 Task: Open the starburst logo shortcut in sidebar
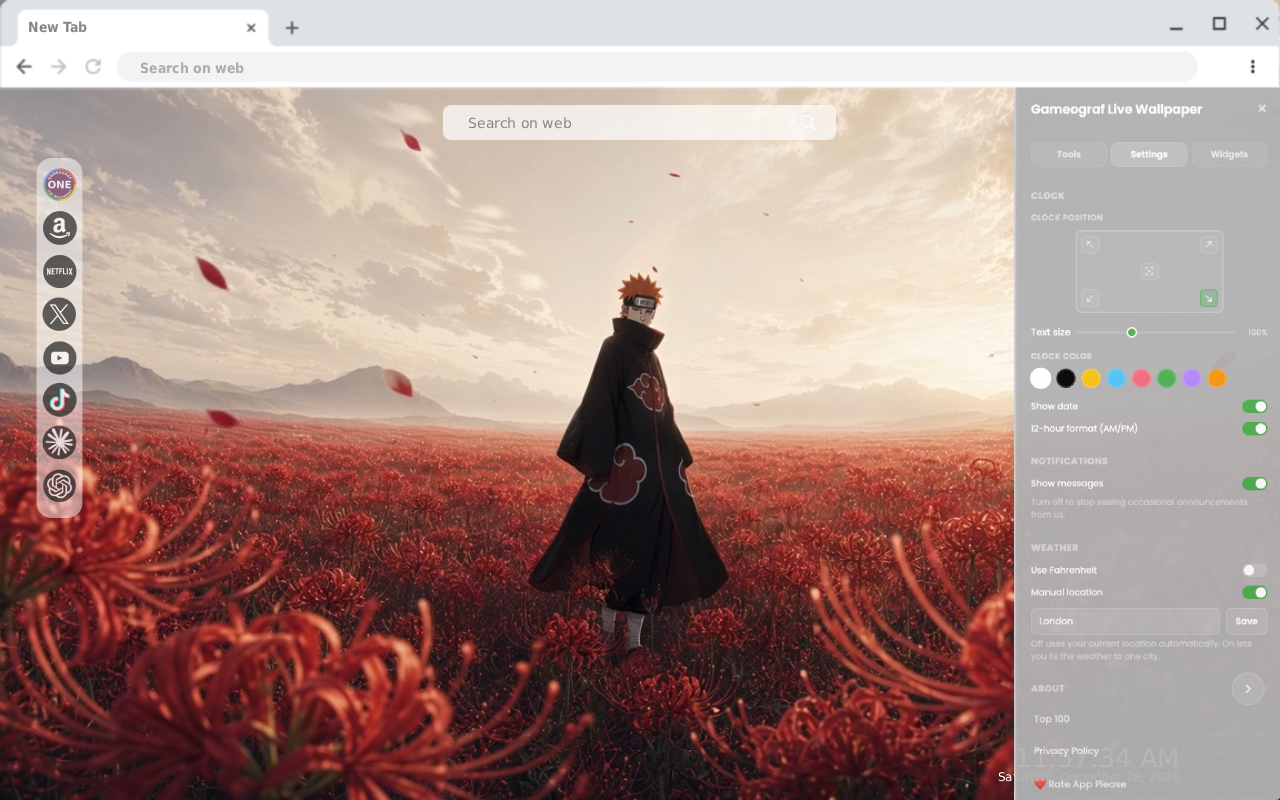point(60,443)
